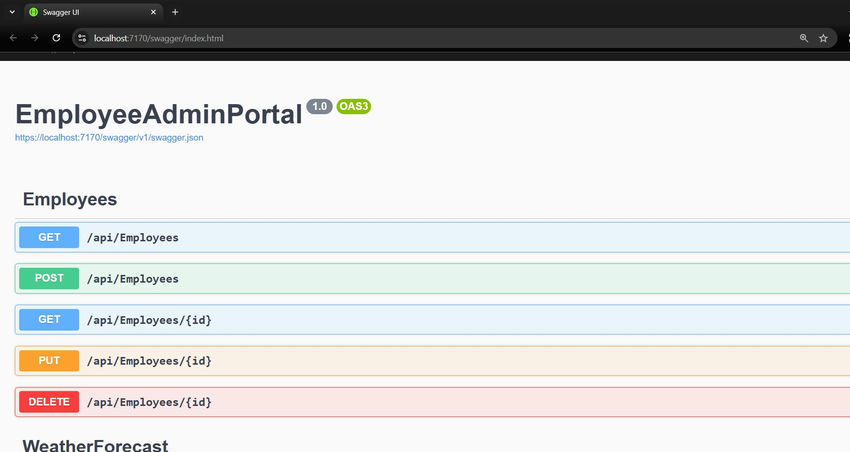Click the GET badge for /api/Employees/{id}

point(49,320)
